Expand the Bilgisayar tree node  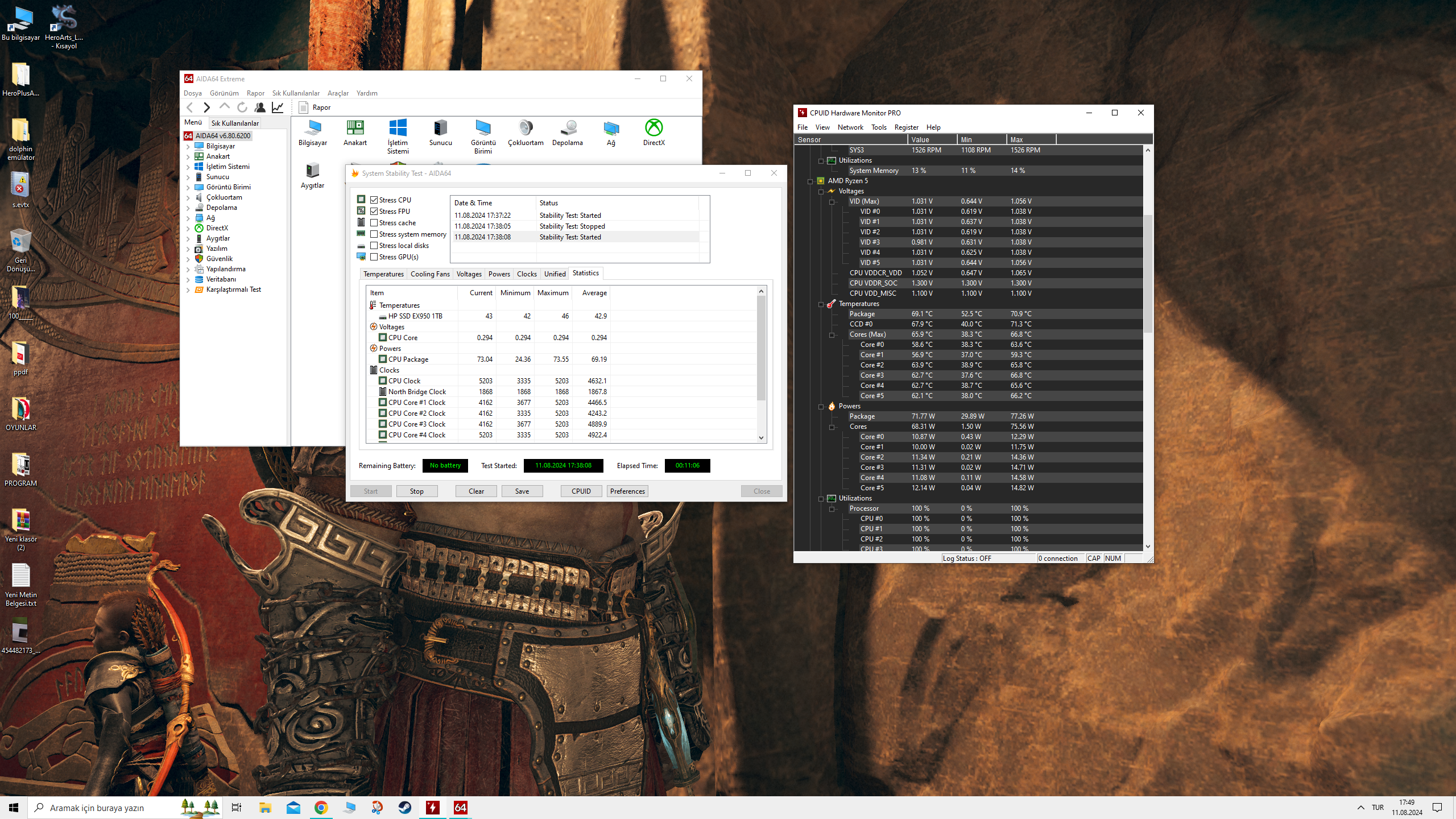(188, 146)
